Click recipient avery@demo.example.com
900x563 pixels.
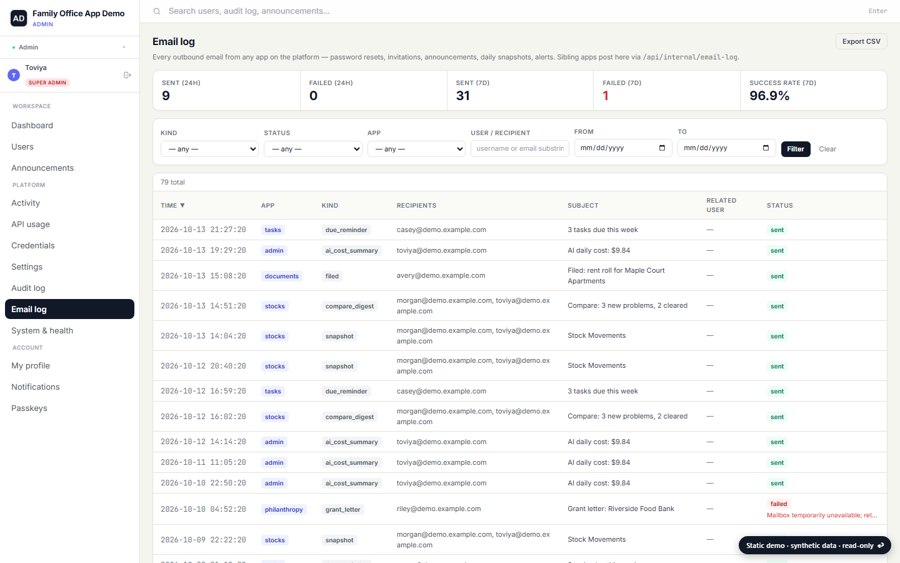(x=441, y=275)
